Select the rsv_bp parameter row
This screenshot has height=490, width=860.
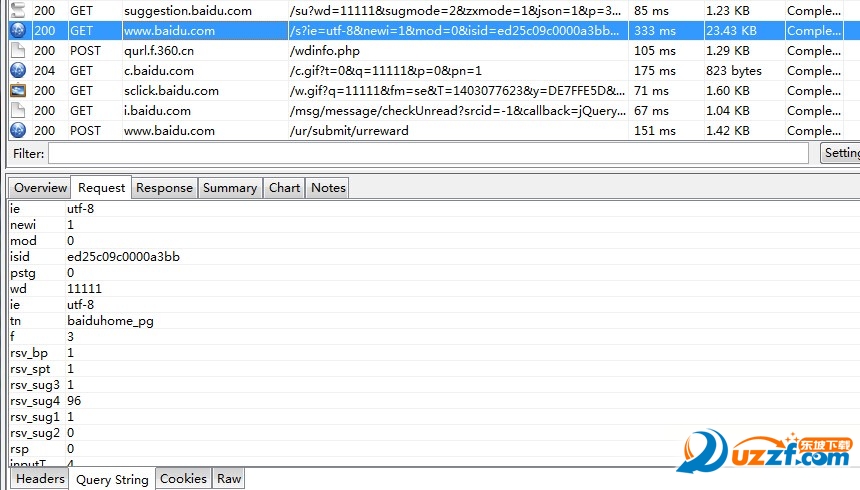[x=433, y=353]
